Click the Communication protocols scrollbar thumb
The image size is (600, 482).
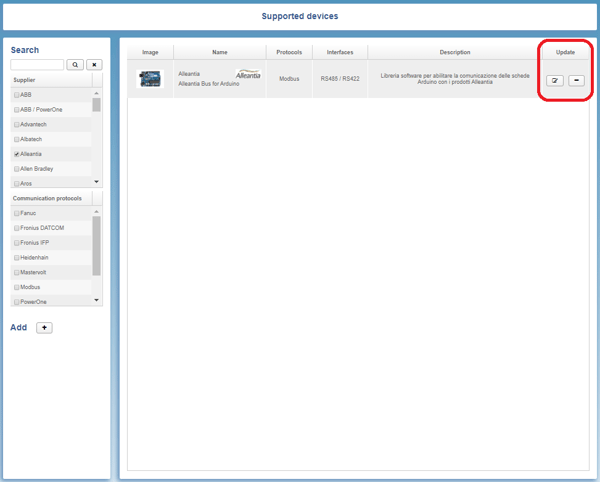(96, 246)
